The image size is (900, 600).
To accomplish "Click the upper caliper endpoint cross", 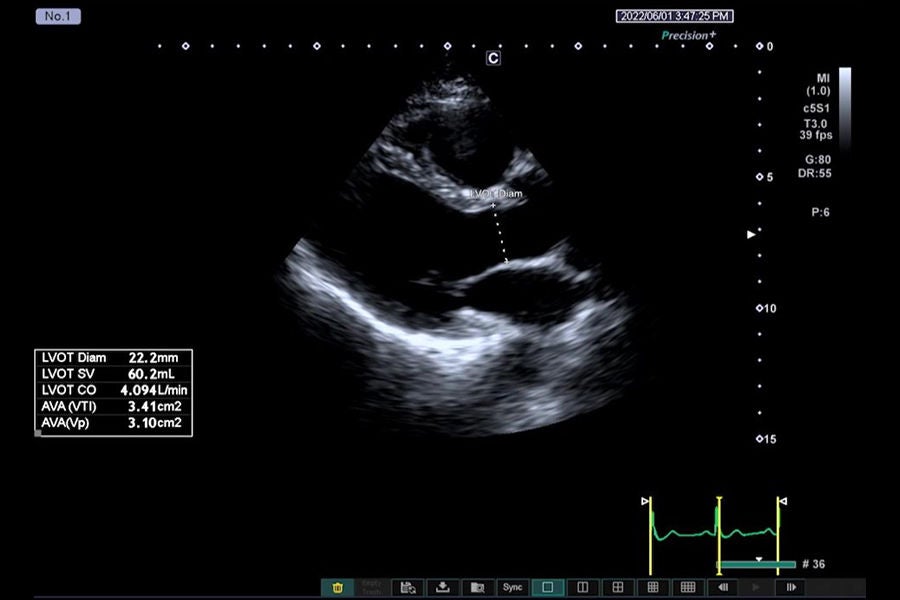I will (x=493, y=206).
